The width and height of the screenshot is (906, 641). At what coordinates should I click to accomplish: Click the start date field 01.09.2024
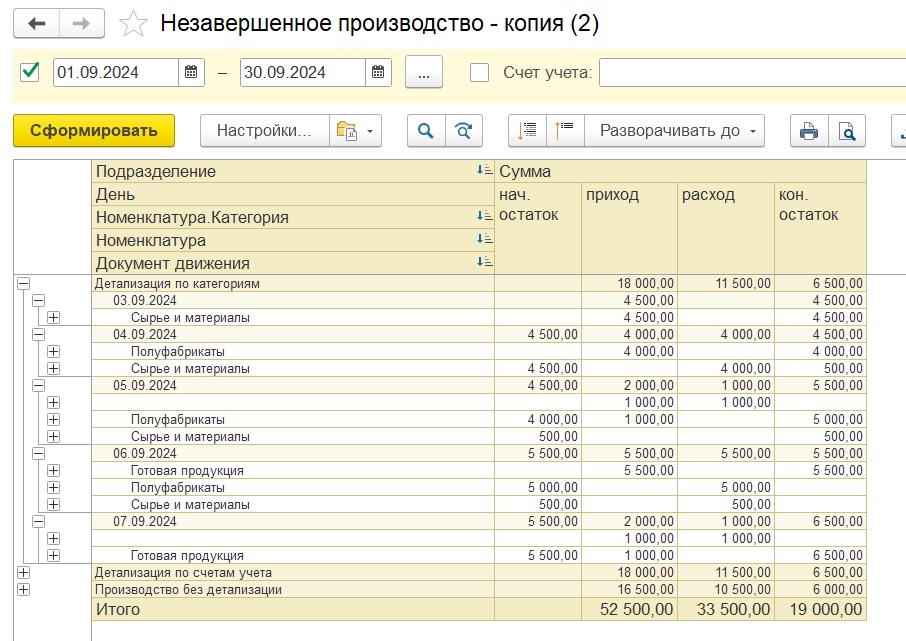click(116, 72)
